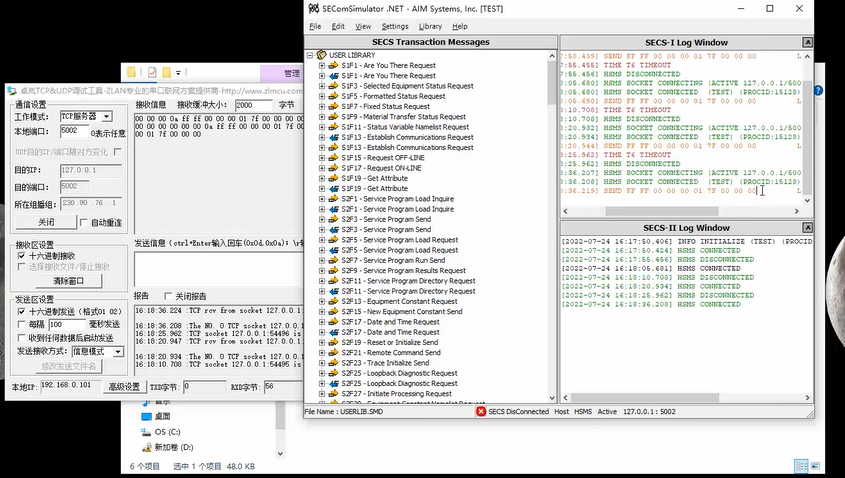Open the 发送接收方式 信息模式 dropdown
Image resolution: width=845 pixels, height=478 pixels.
pos(118,351)
